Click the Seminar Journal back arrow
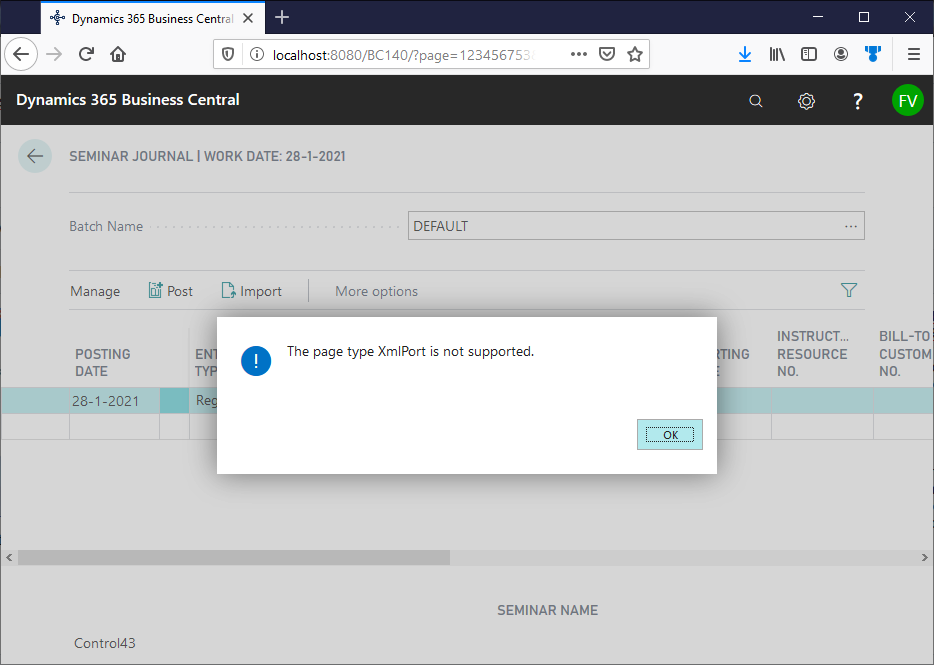 35,156
